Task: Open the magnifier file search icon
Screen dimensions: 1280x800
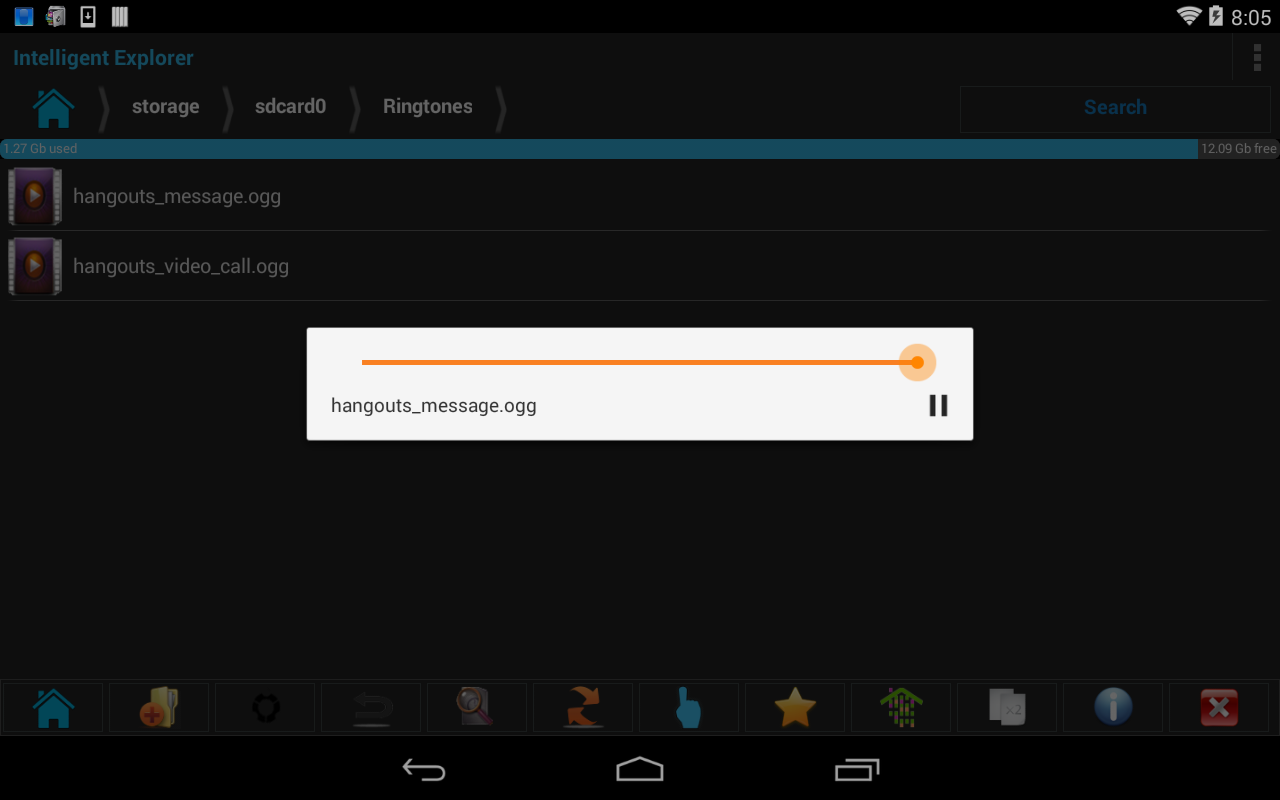Action: coord(477,708)
